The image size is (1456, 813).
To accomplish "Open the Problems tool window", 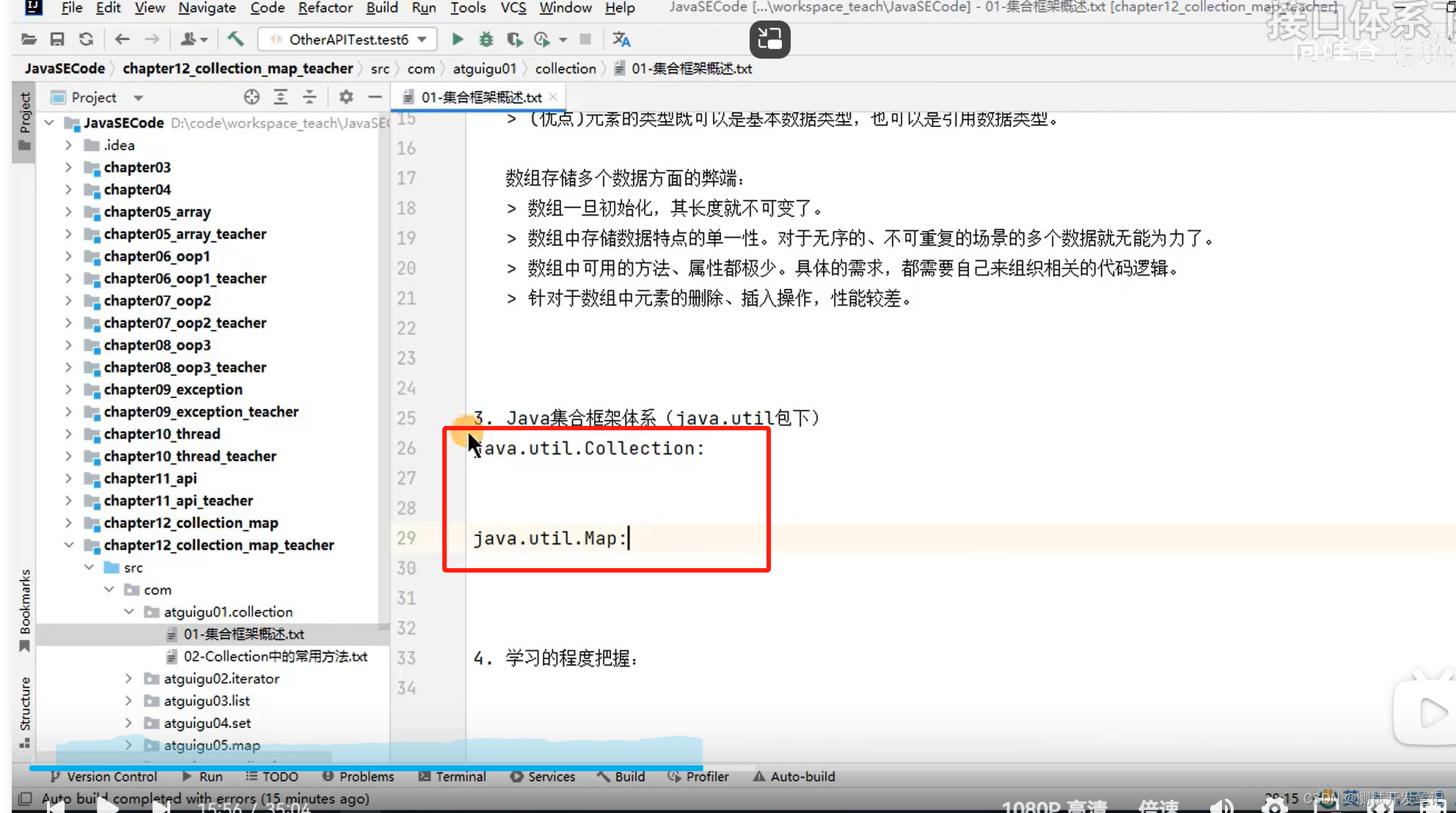I will tap(358, 776).
